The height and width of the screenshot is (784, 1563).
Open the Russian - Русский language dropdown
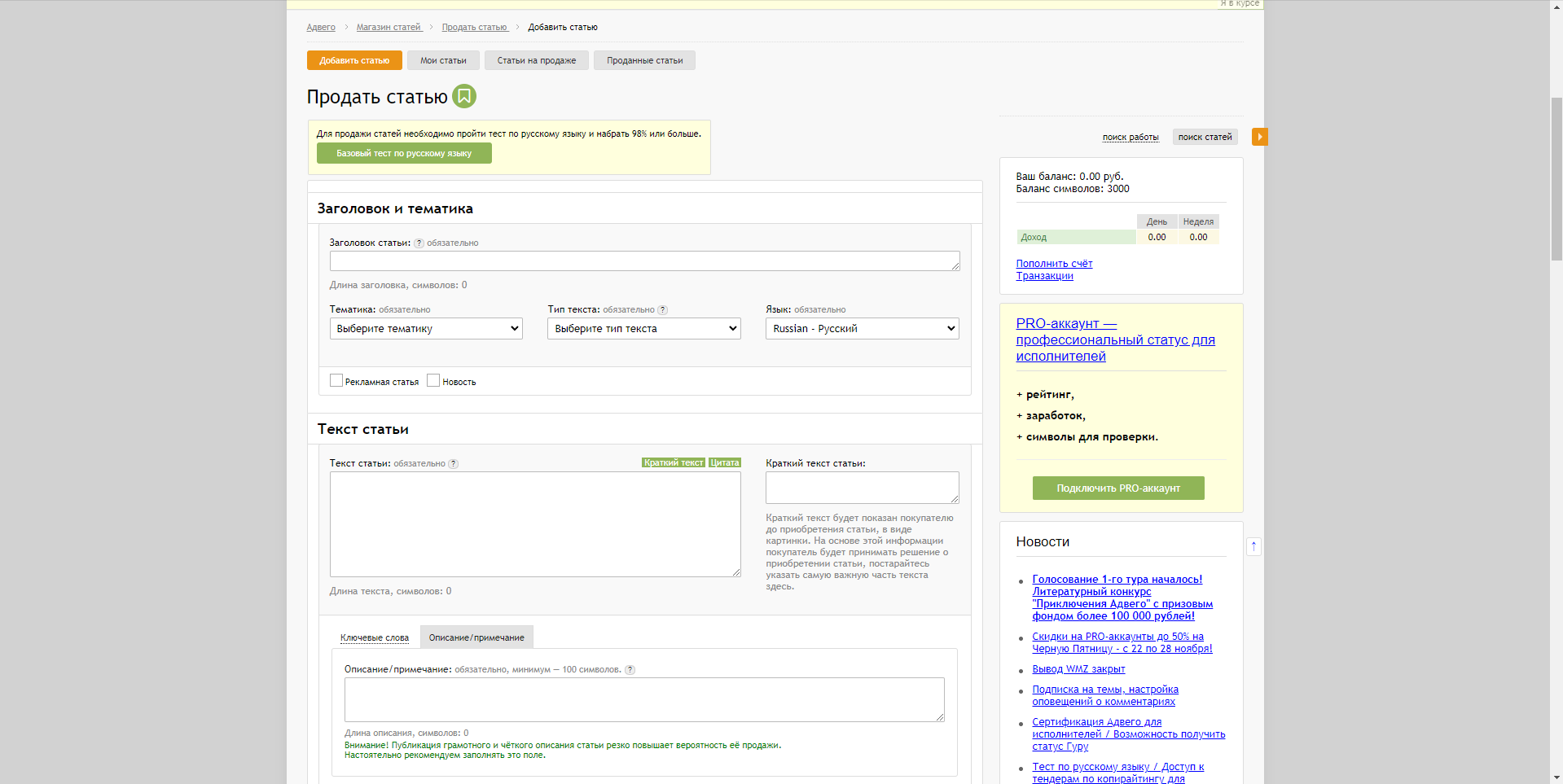(863, 328)
